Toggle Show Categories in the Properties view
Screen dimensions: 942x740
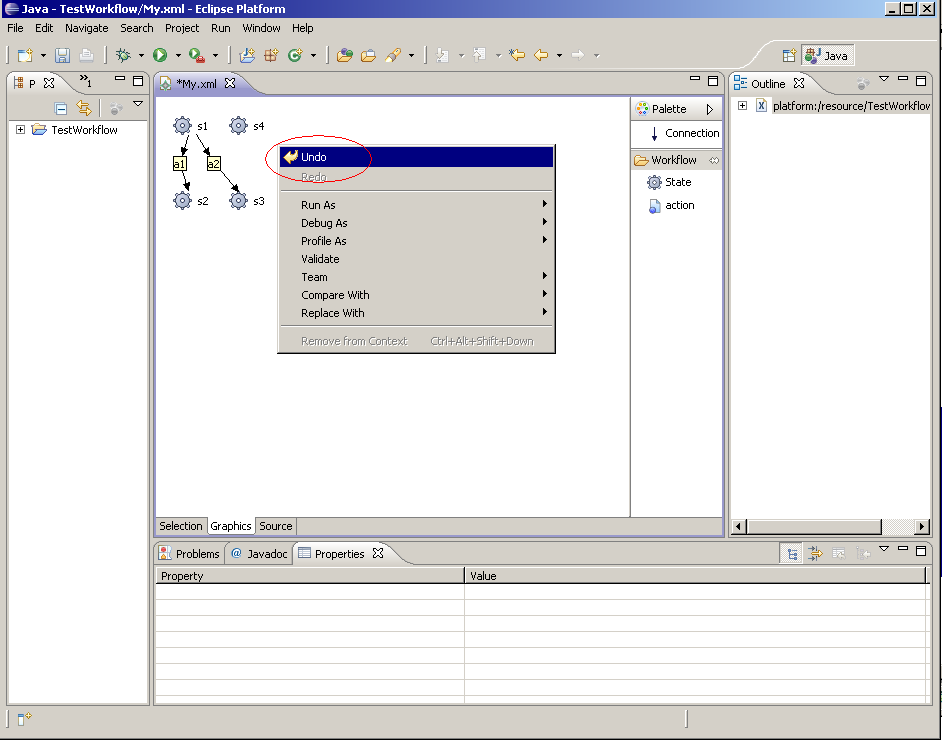[x=792, y=553]
